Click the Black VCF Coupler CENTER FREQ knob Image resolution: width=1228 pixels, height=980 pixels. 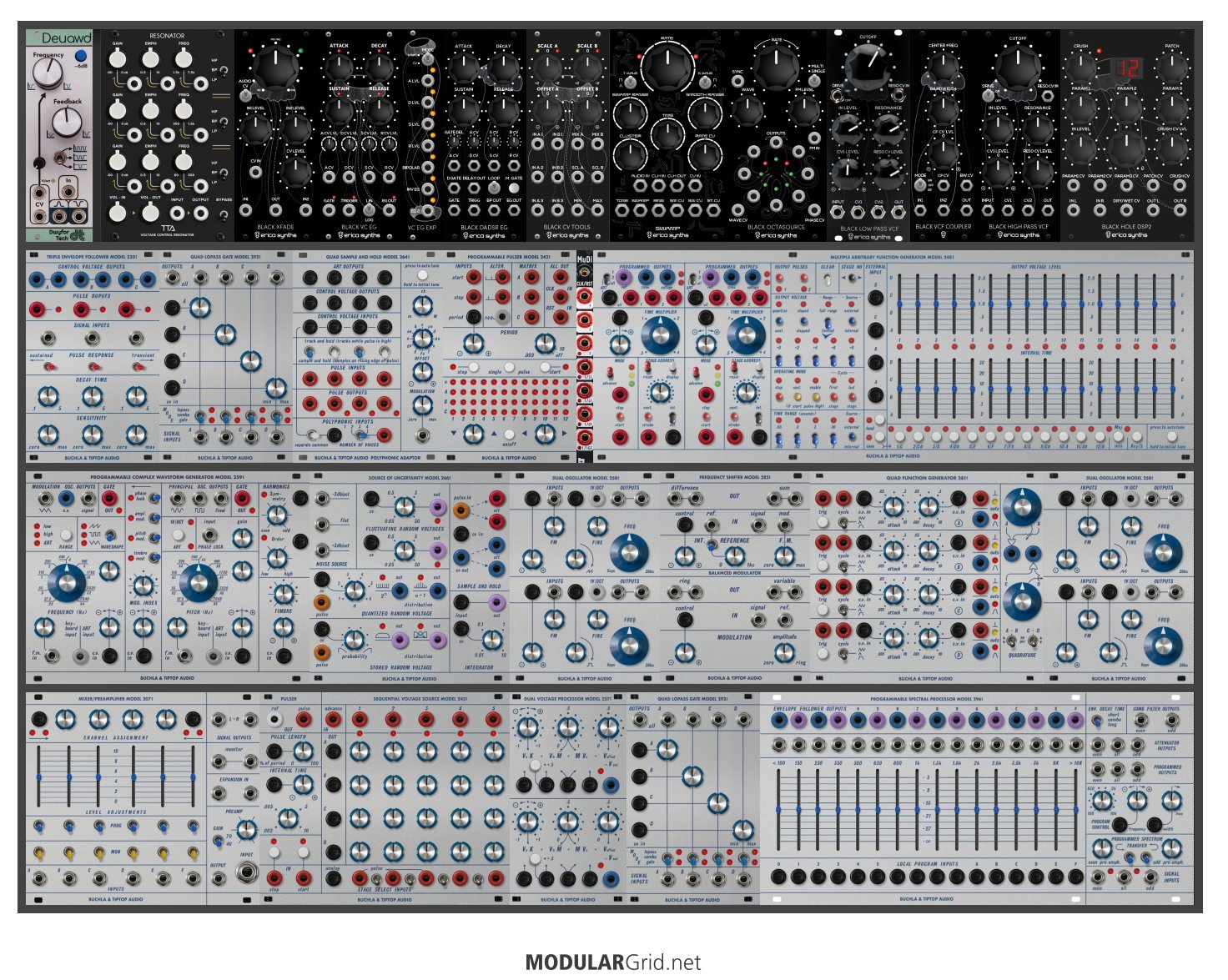coord(943,67)
